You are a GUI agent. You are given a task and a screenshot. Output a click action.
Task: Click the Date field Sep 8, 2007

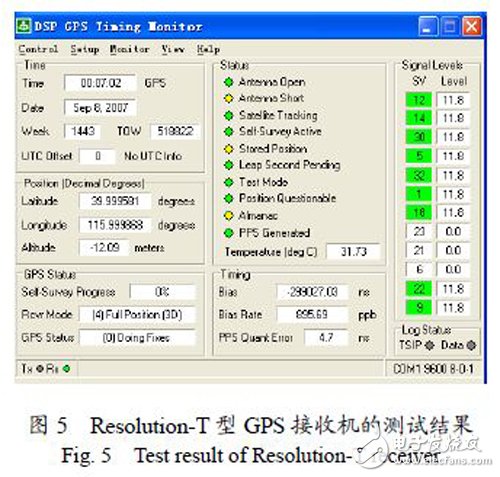tap(100, 108)
